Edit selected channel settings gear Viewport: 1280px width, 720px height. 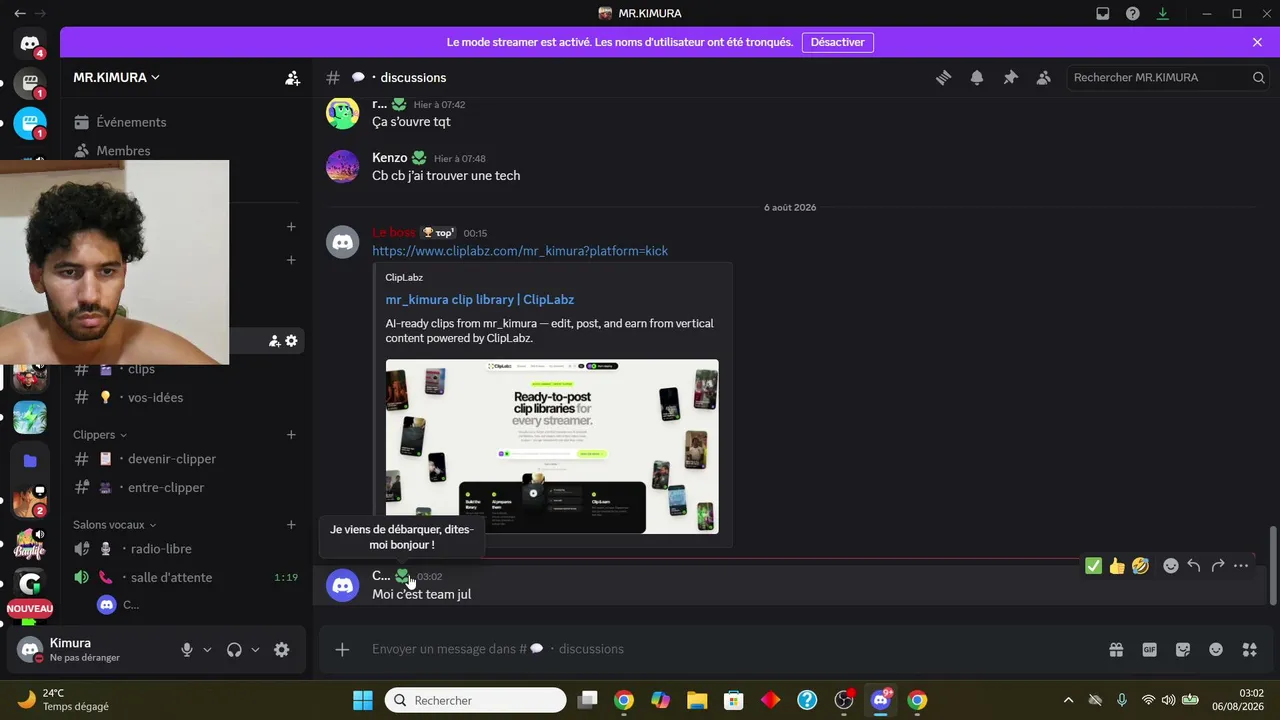click(291, 341)
